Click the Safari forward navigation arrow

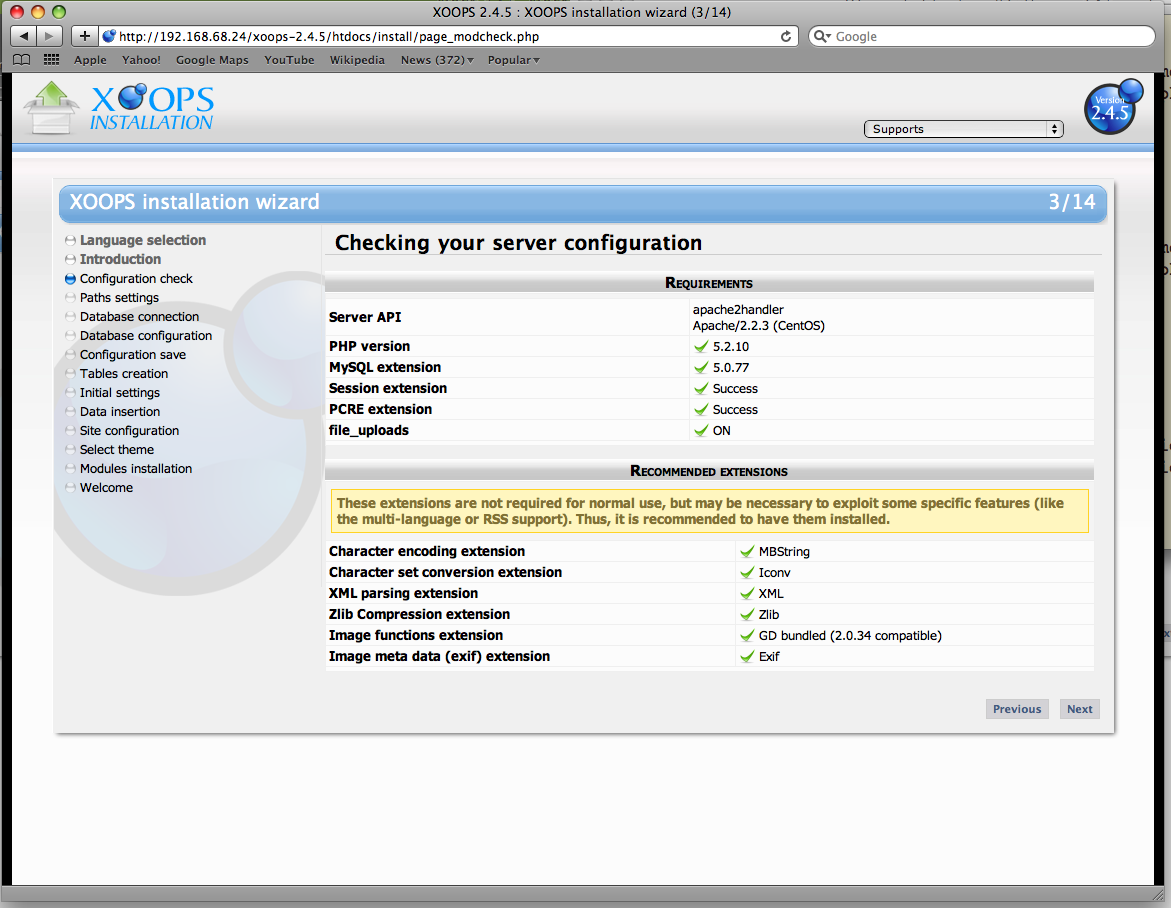[x=47, y=36]
